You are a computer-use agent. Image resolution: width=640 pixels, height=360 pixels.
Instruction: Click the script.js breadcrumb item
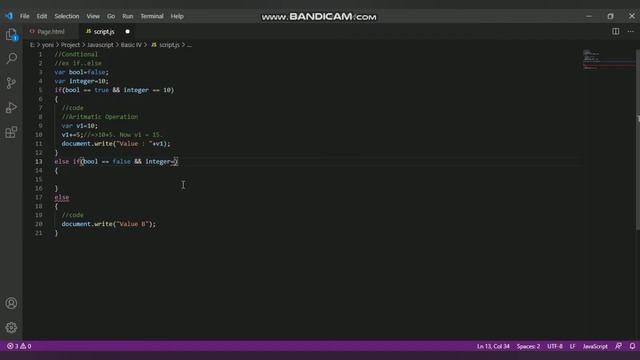click(165, 45)
